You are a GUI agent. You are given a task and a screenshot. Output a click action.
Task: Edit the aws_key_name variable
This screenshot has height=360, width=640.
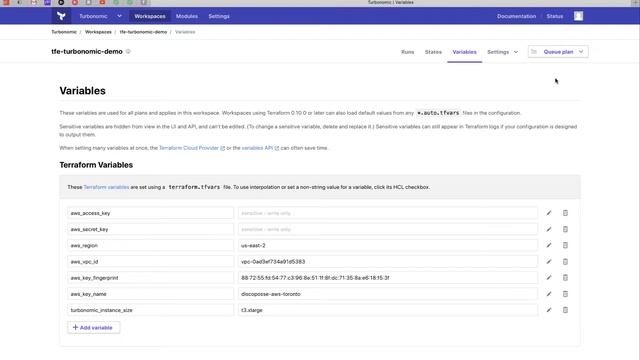pyautogui.click(x=549, y=294)
